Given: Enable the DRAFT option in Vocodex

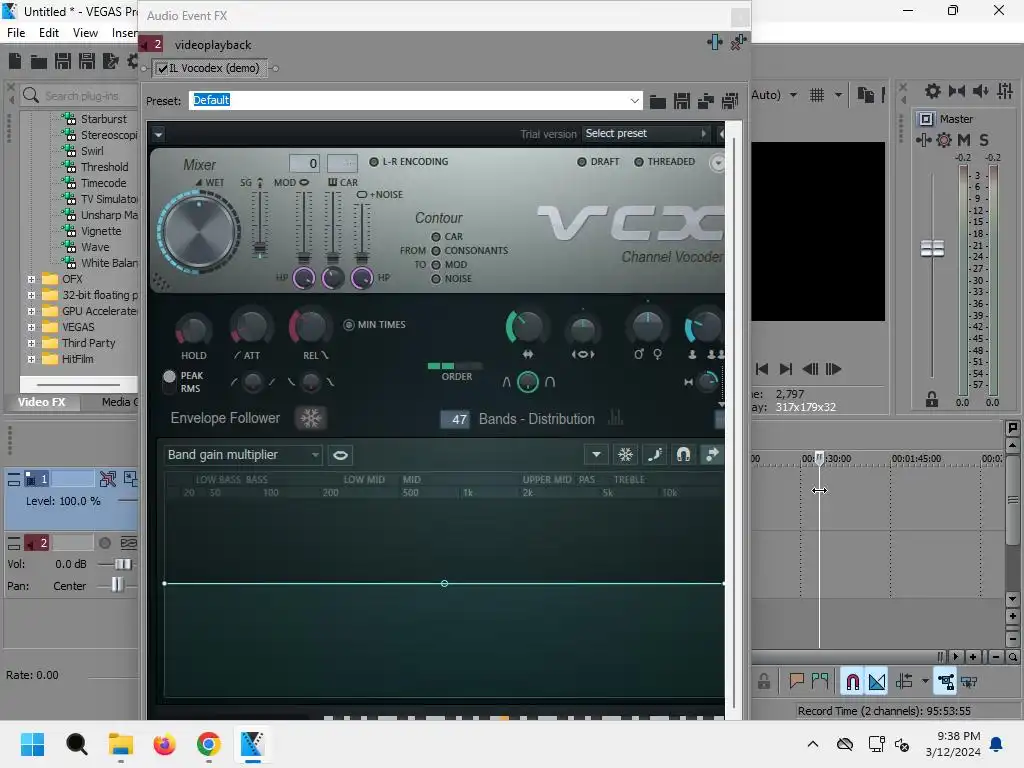Looking at the screenshot, I should [x=582, y=162].
